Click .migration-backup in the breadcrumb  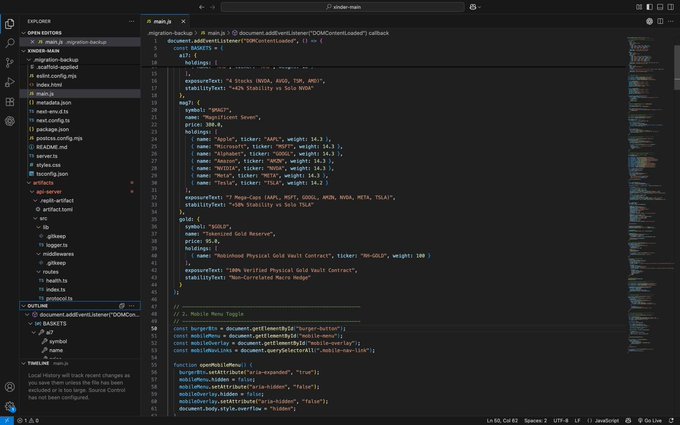(170, 33)
